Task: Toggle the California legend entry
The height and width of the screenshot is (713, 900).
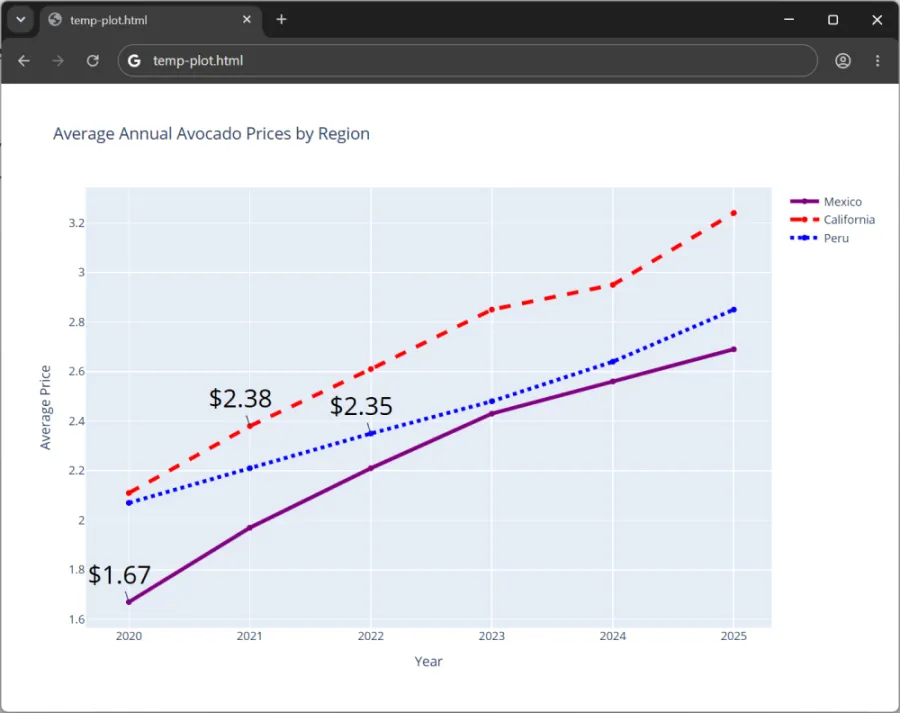Action: pyautogui.click(x=832, y=220)
